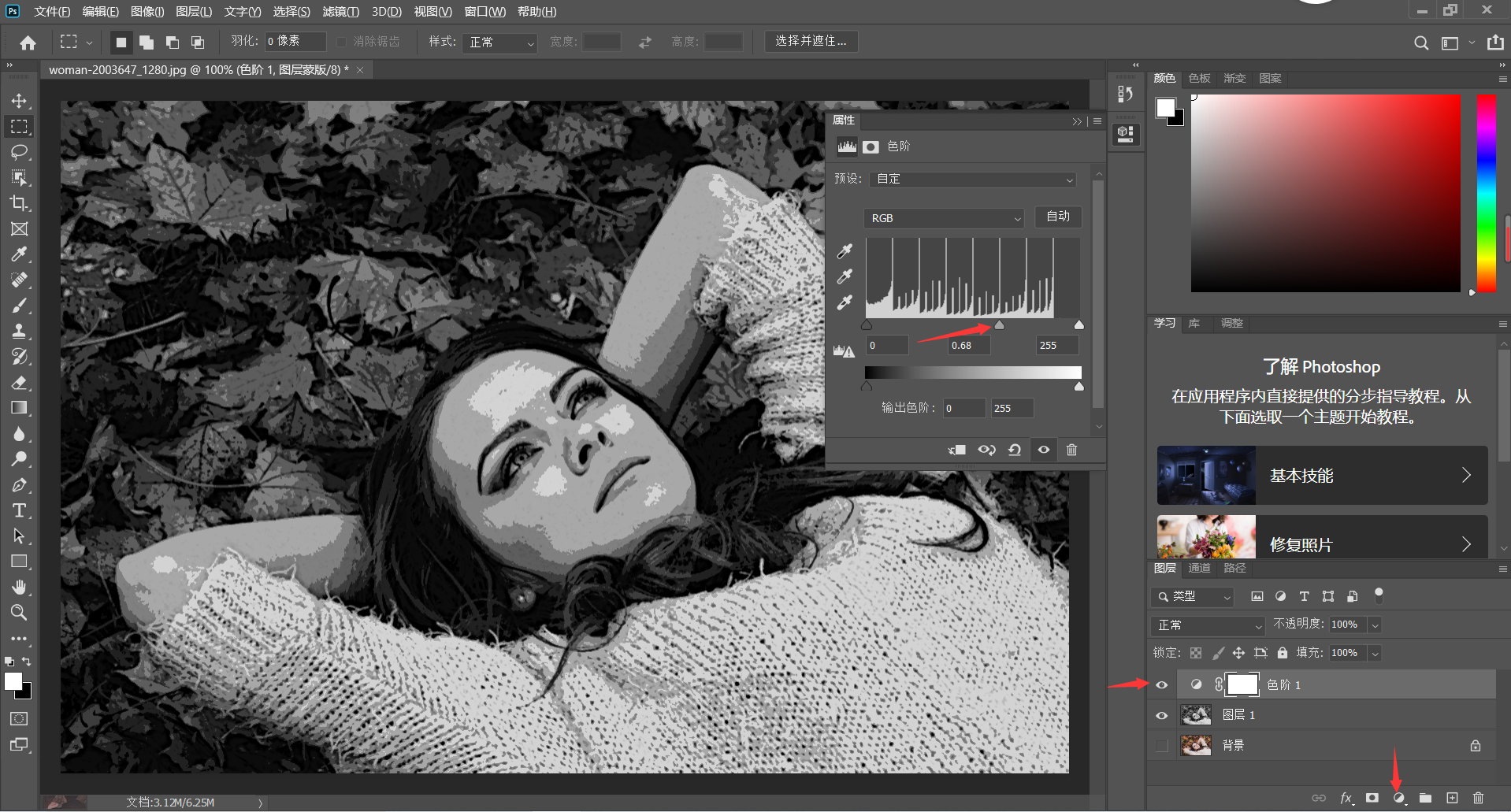Open layer filter 类型 dropdown
1511x812 pixels.
[x=1193, y=596]
